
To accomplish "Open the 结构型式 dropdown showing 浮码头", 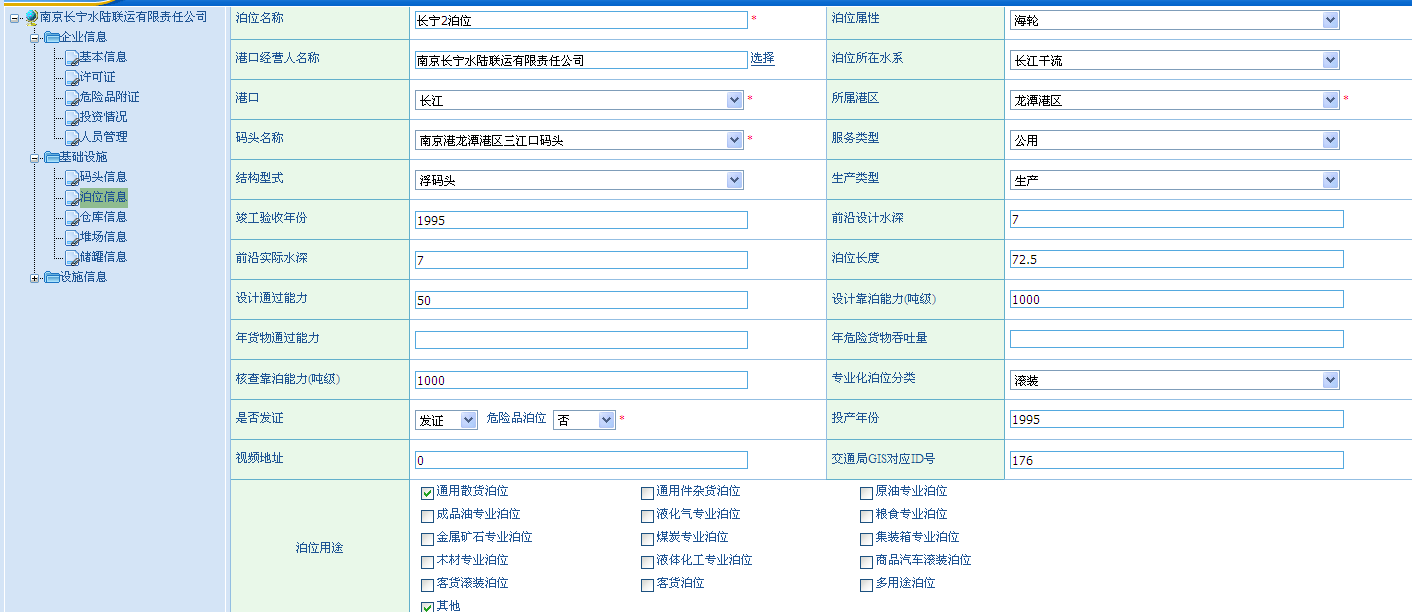I will point(579,180).
